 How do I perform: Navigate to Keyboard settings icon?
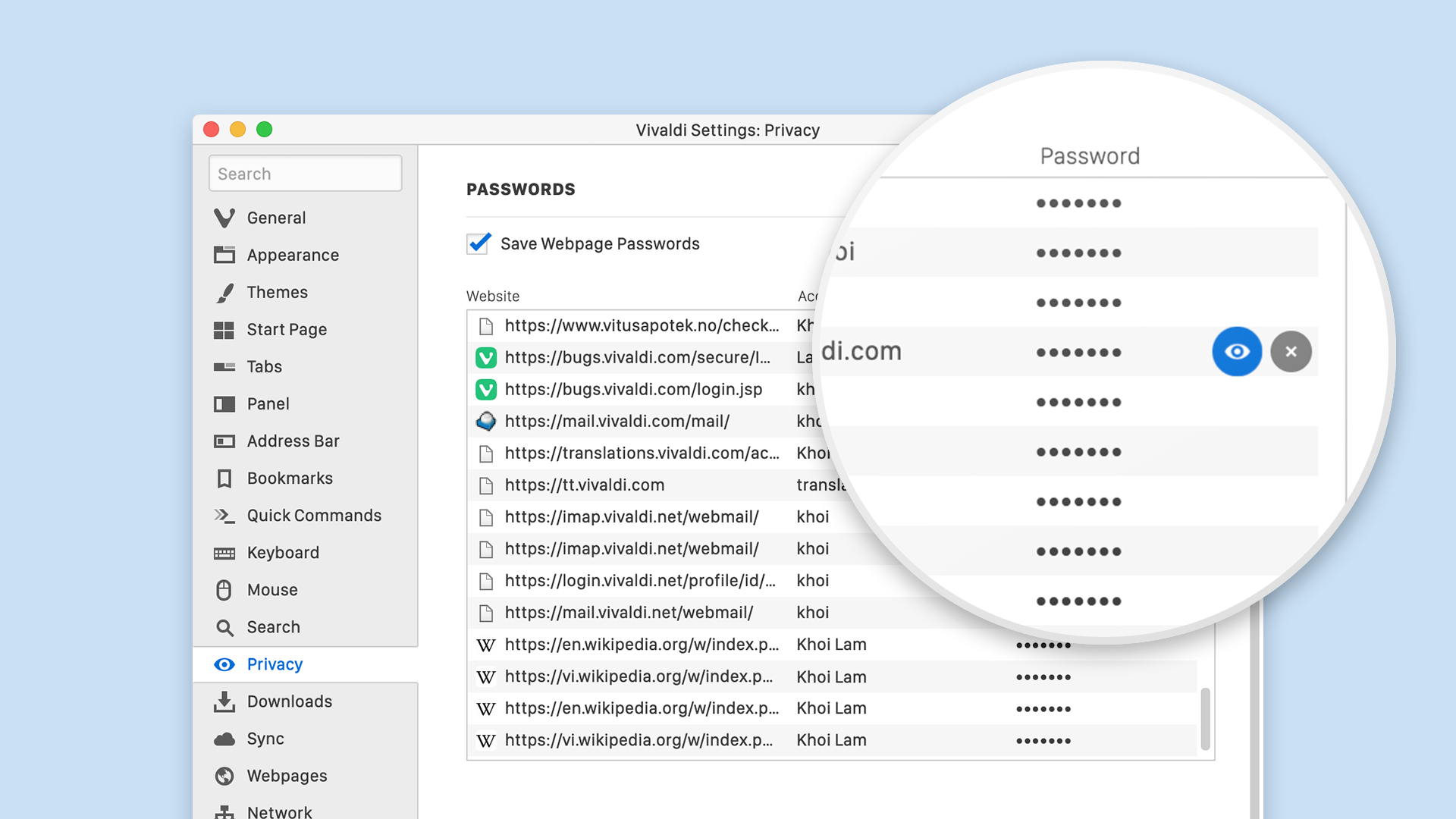(x=225, y=551)
